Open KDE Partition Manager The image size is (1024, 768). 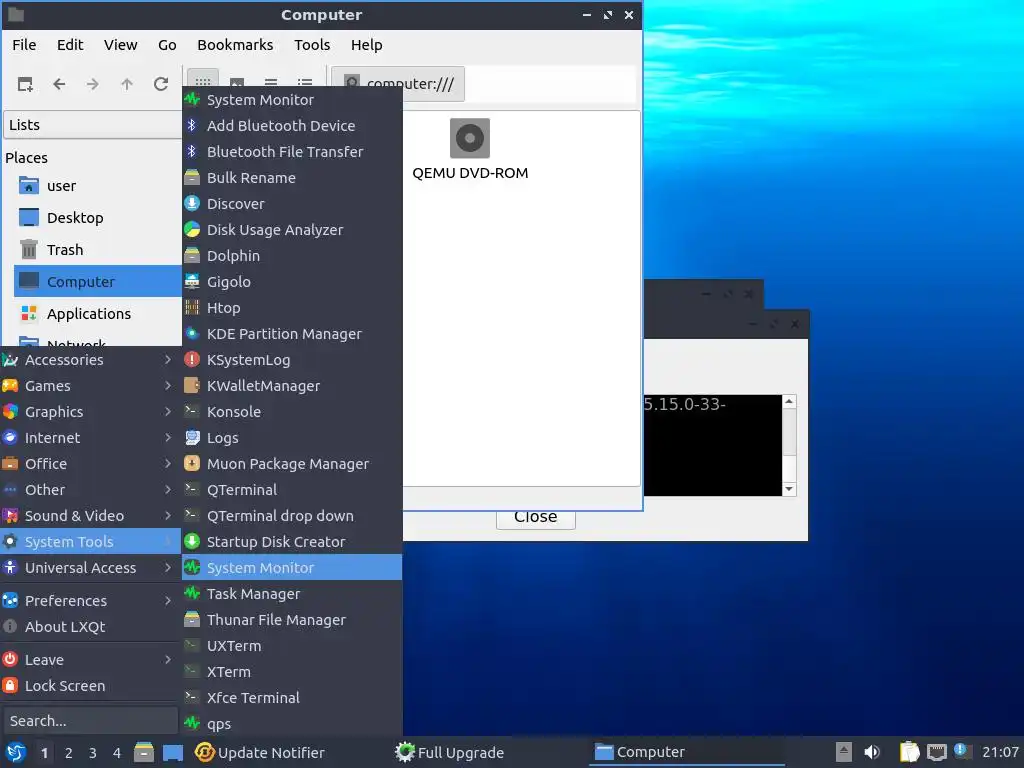(x=292, y=334)
